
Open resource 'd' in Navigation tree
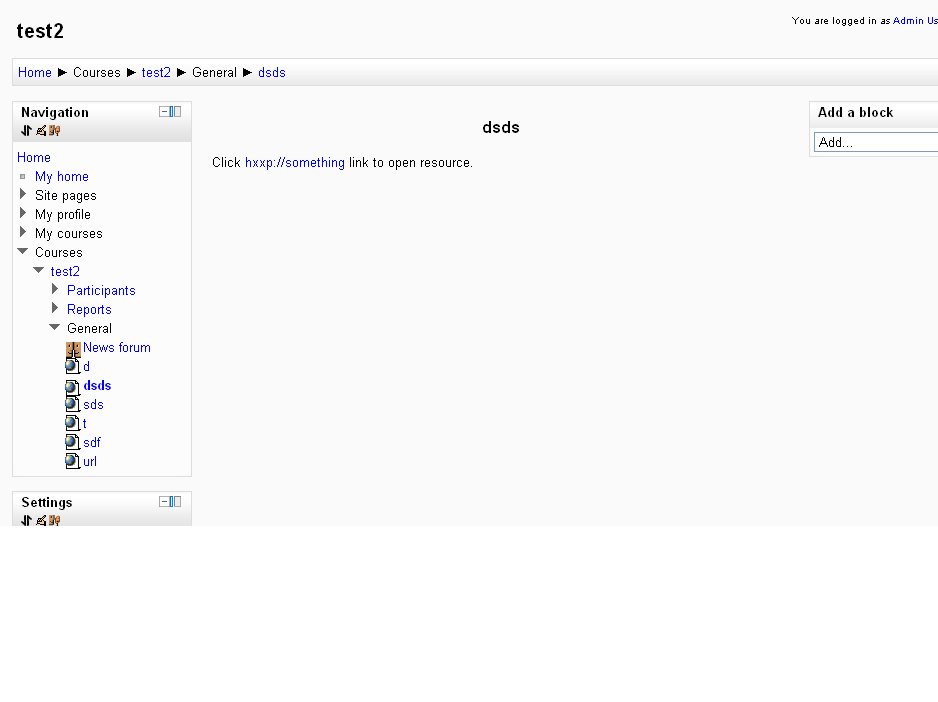87,367
